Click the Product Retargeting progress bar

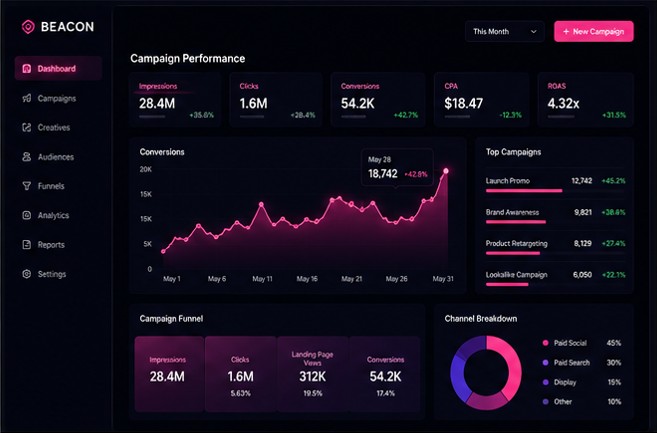click(x=513, y=253)
